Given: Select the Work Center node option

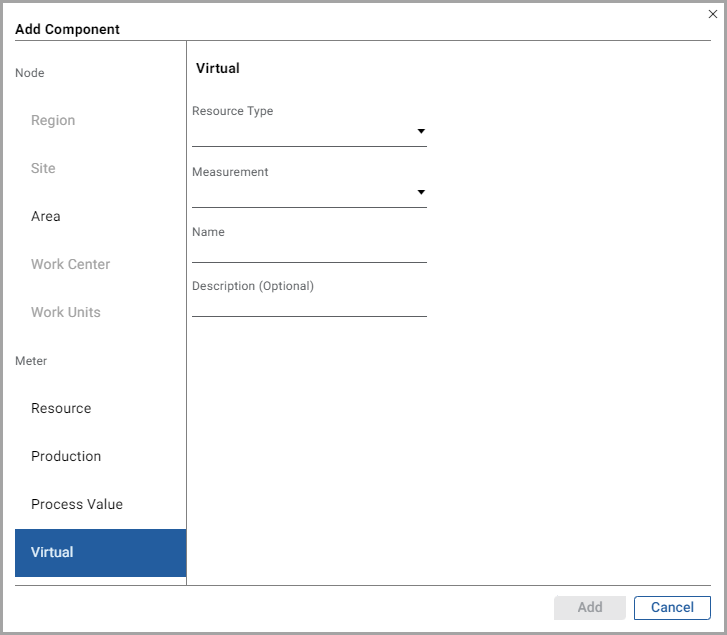Looking at the screenshot, I should tap(70, 264).
